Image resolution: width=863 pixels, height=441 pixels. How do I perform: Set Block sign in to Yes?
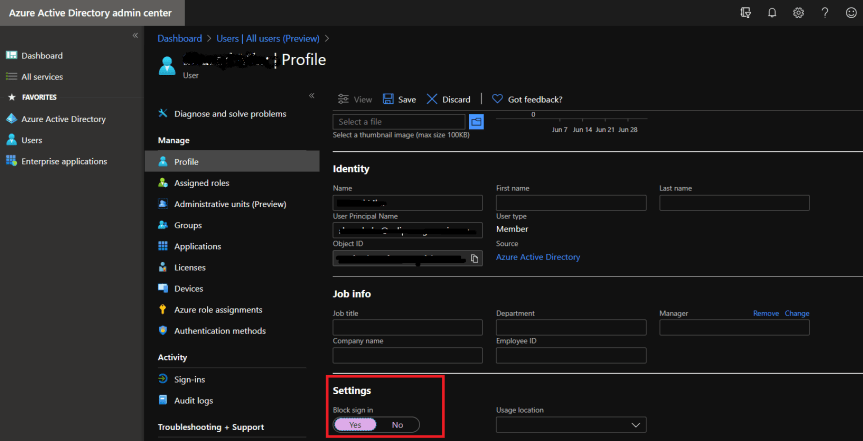click(x=355, y=425)
